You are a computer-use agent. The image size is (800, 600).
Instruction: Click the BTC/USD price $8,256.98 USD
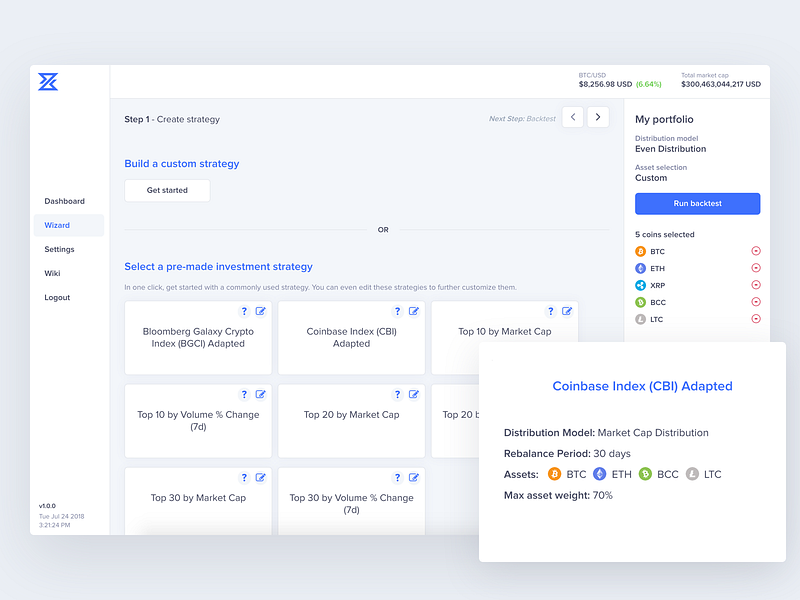tap(605, 84)
